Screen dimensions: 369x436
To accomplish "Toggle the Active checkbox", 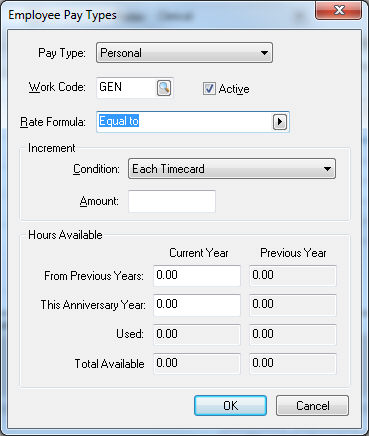I will [209, 89].
